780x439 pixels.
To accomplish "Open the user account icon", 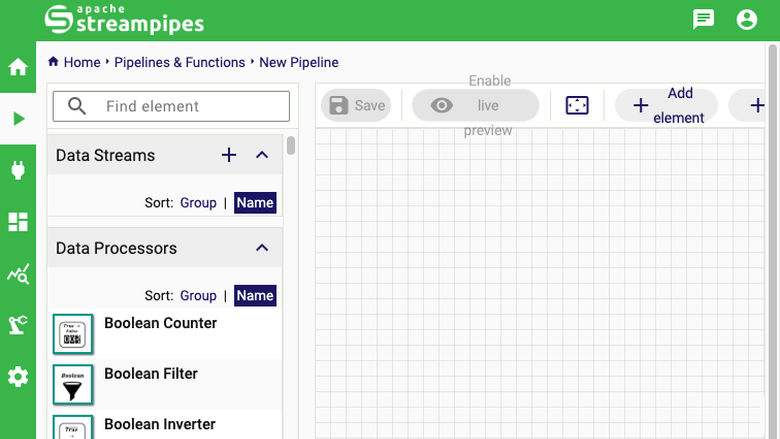I will click(747, 20).
